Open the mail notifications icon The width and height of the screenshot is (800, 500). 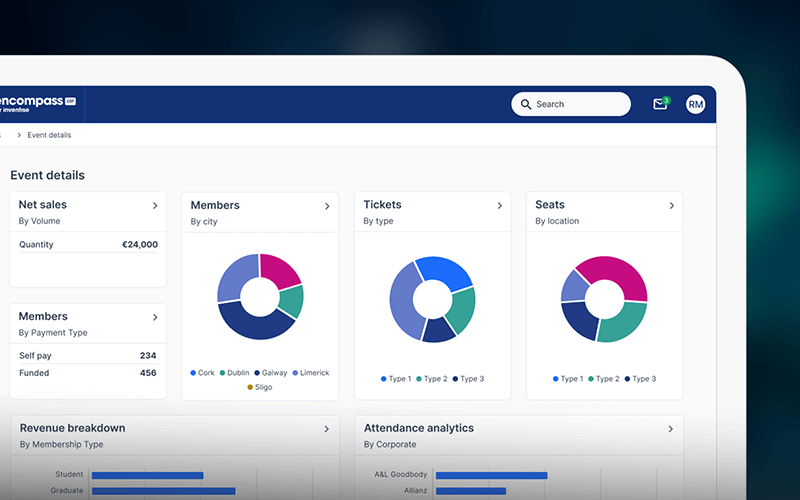coord(659,104)
